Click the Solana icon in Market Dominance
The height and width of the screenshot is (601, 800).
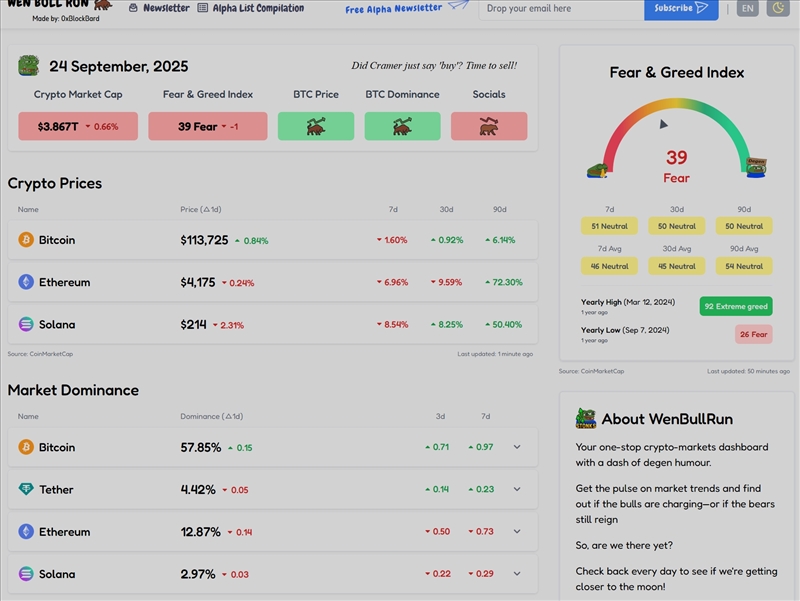pyautogui.click(x=26, y=574)
